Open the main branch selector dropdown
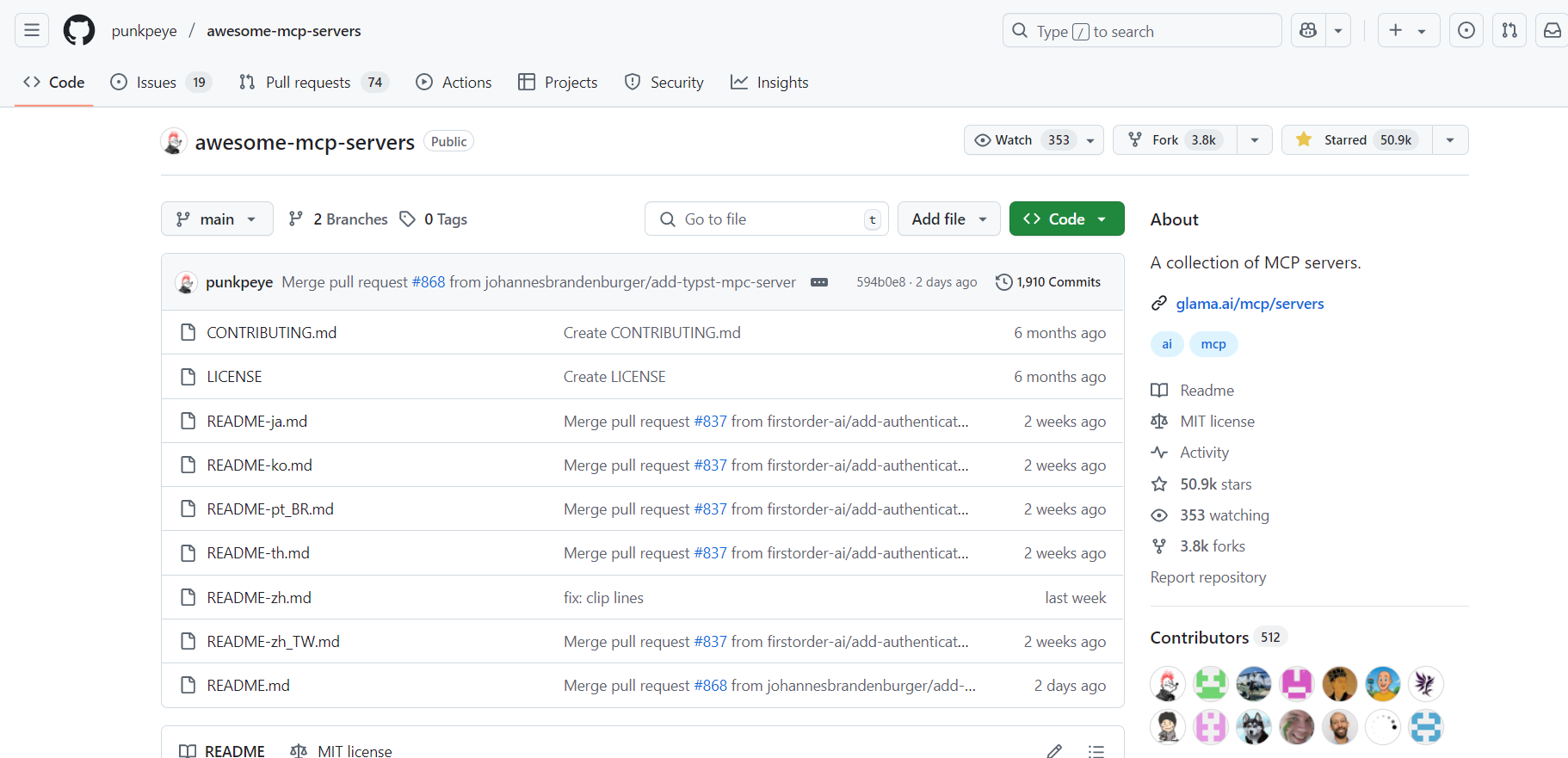 (217, 219)
